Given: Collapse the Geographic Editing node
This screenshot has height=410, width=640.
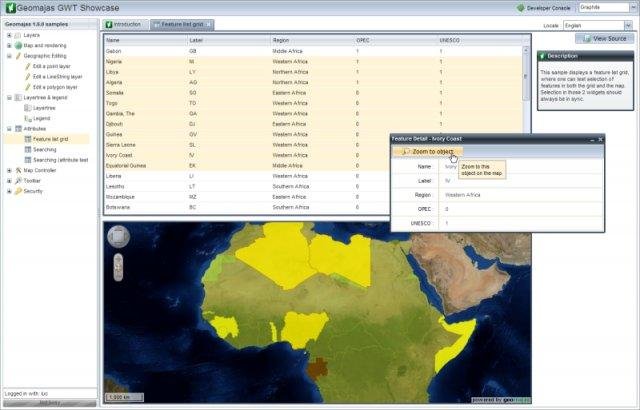Looking at the screenshot, I should pyautogui.click(x=9, y=56).
